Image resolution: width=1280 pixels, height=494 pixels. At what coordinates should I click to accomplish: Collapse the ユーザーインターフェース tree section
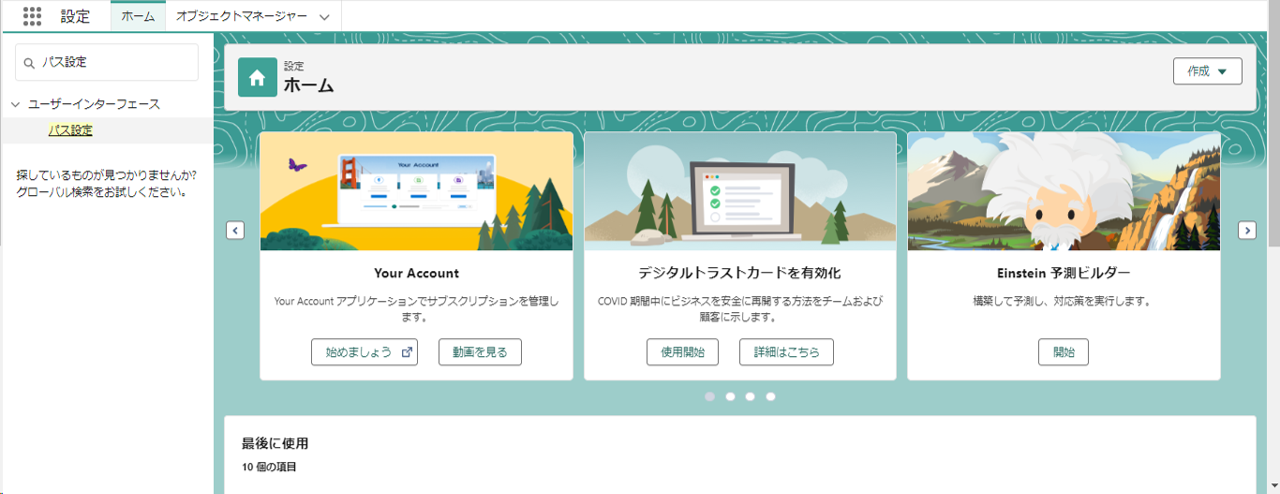coord(16,104)
